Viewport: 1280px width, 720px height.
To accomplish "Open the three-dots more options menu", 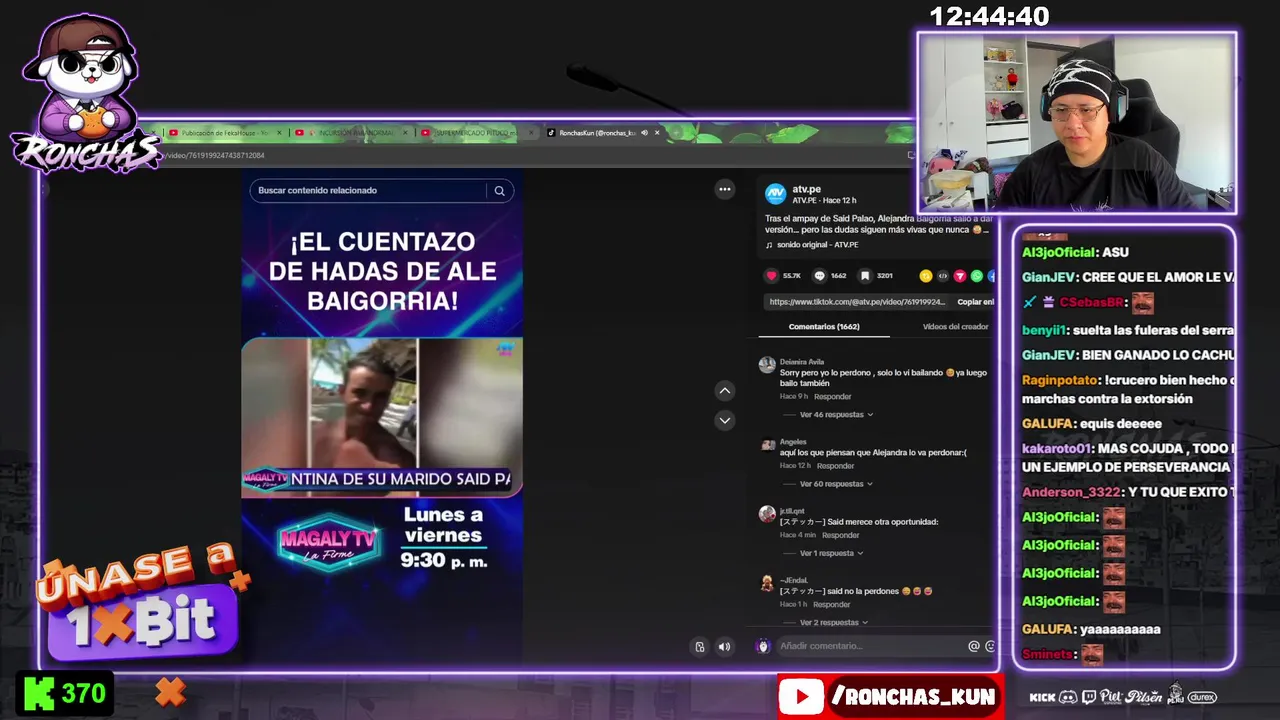I will (725, 189).
